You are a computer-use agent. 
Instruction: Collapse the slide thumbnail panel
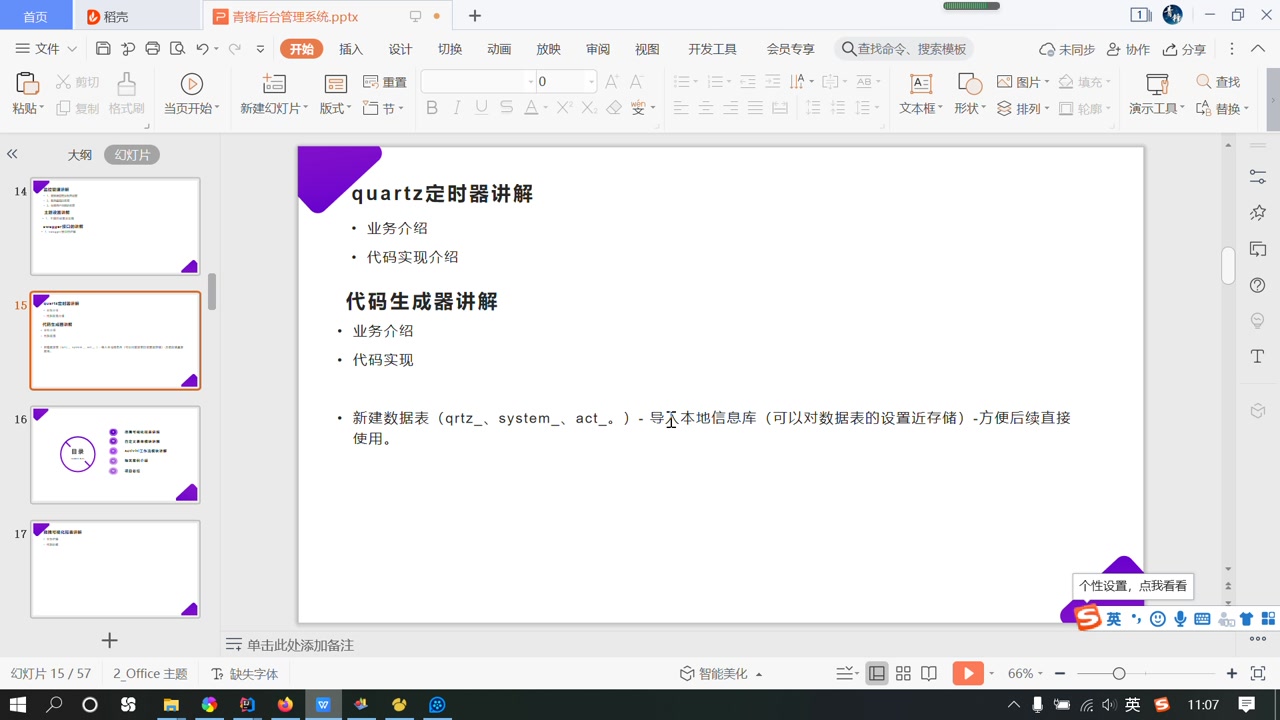[x=12, y=154]
